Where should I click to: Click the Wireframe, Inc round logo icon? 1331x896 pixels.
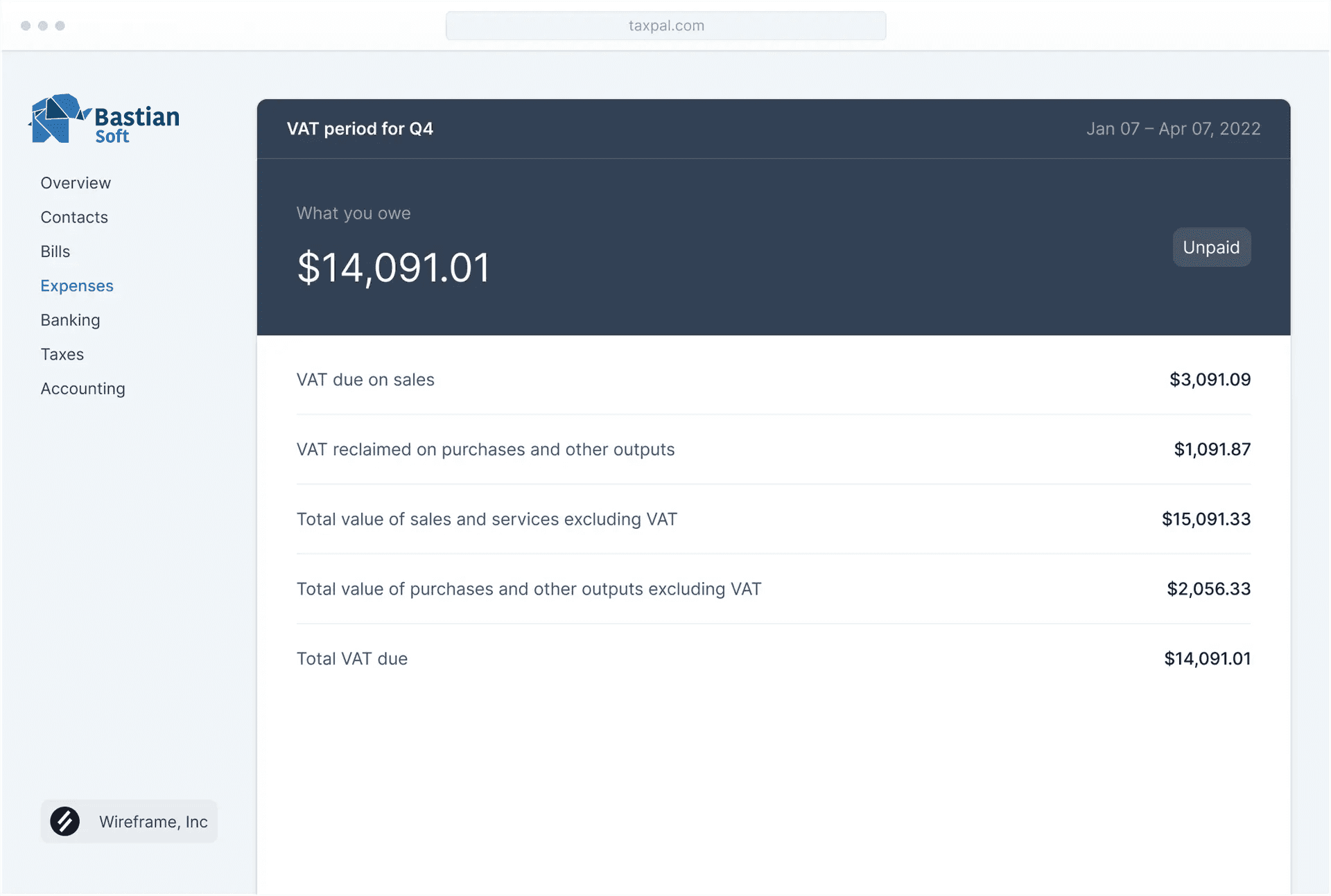click(x=65, y=821)
